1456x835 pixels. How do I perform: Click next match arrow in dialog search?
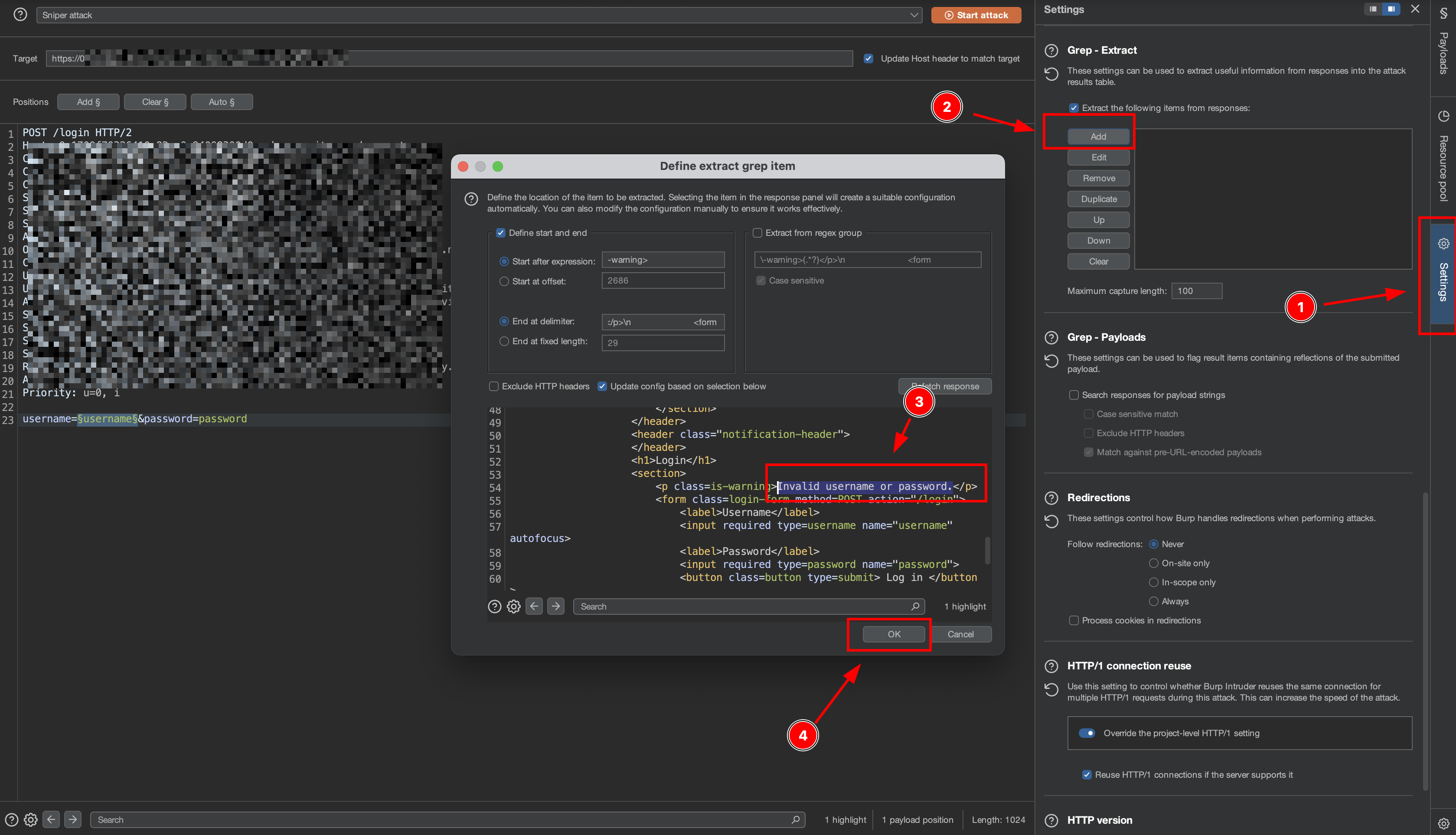coord(555,606)
